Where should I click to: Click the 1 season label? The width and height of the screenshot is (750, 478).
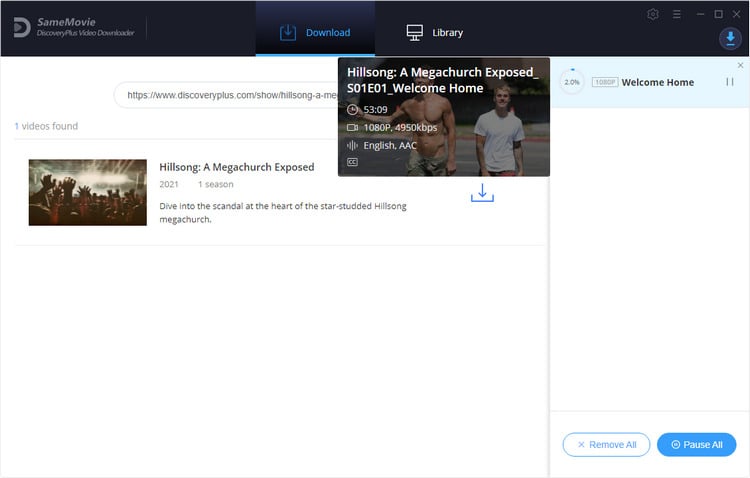click(x=216, y=184)
